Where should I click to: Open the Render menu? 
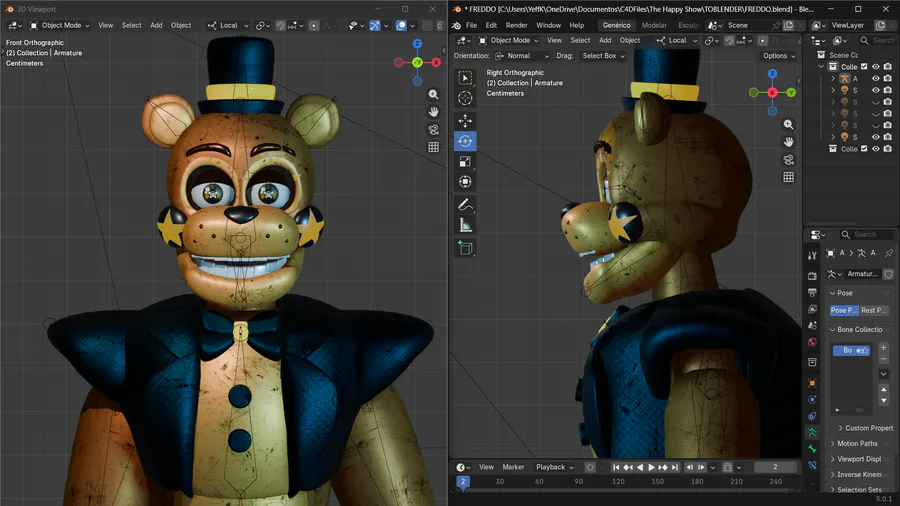[517, 25]
